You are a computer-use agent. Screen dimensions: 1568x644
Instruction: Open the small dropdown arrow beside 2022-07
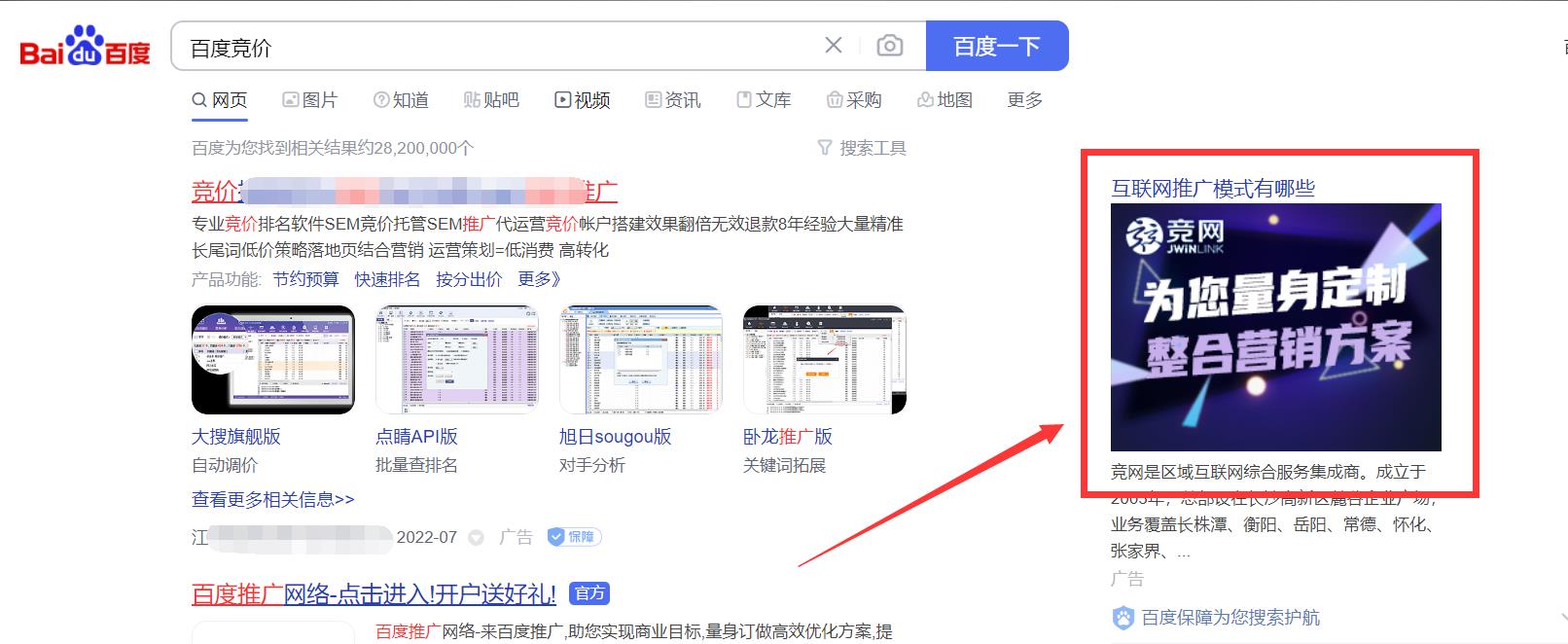[477, 537]
